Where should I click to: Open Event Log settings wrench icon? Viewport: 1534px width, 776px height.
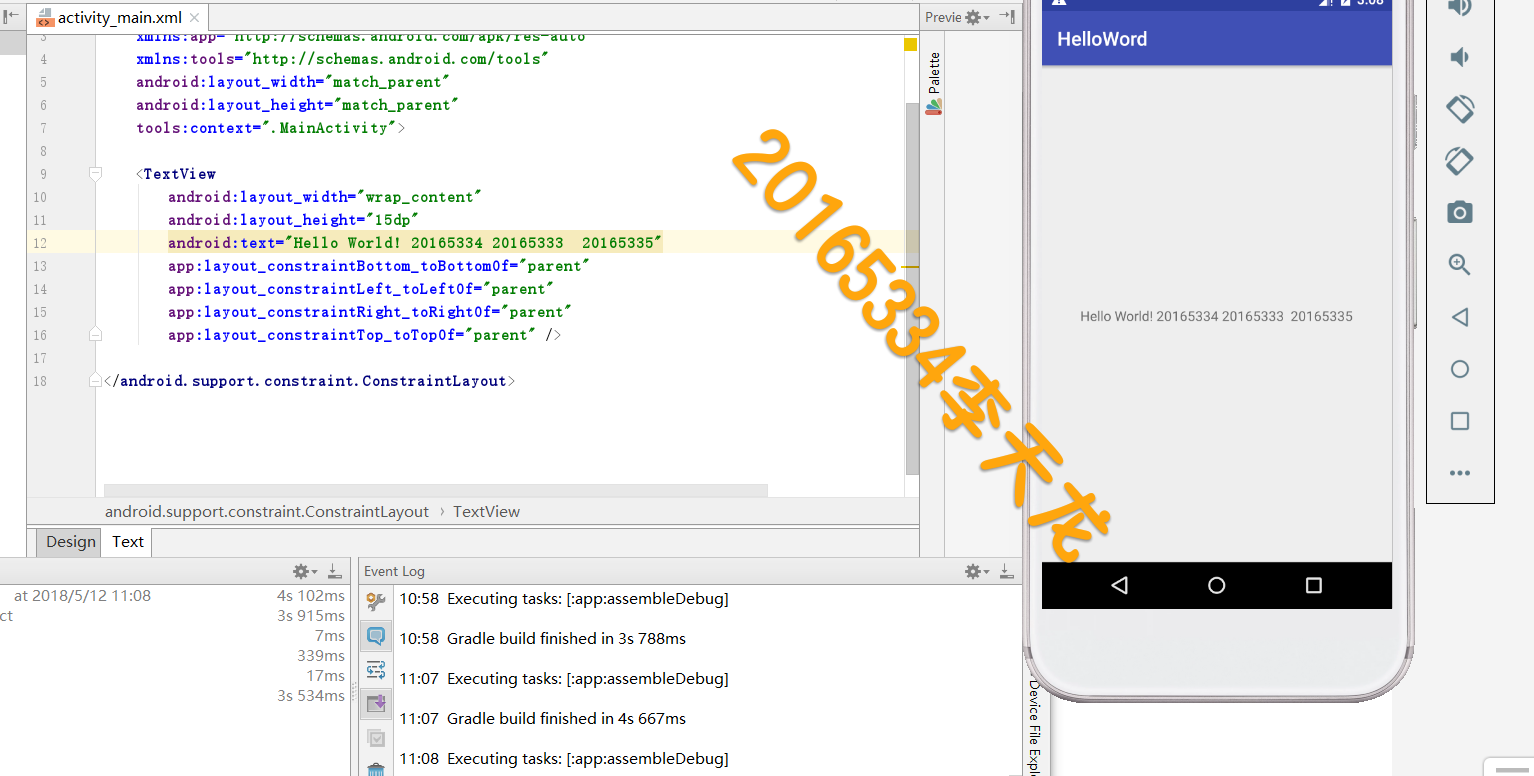pyautogui.click(x=376, y=601)
